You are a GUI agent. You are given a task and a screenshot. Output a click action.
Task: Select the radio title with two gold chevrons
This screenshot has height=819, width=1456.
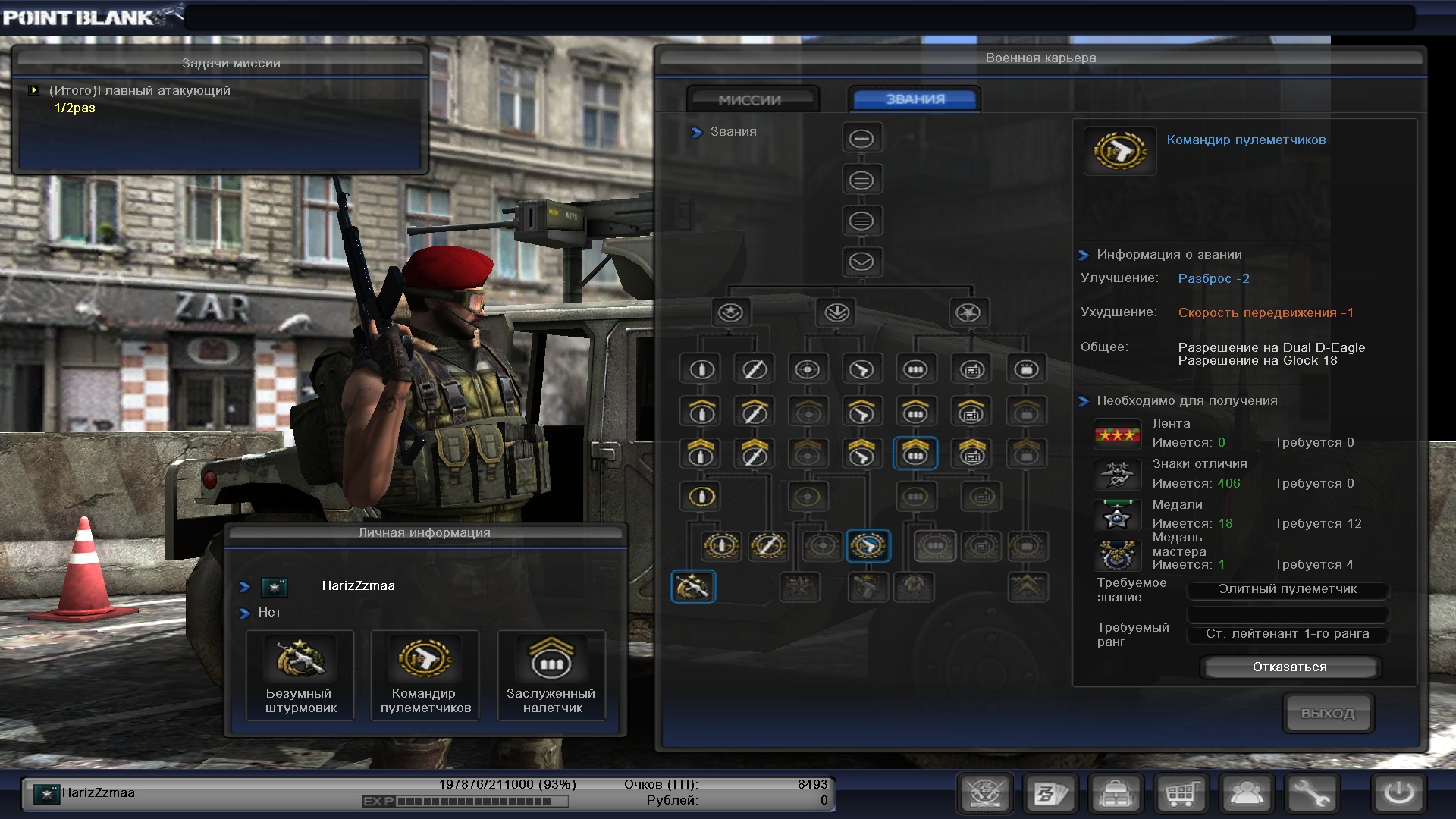tap(972, 453)
